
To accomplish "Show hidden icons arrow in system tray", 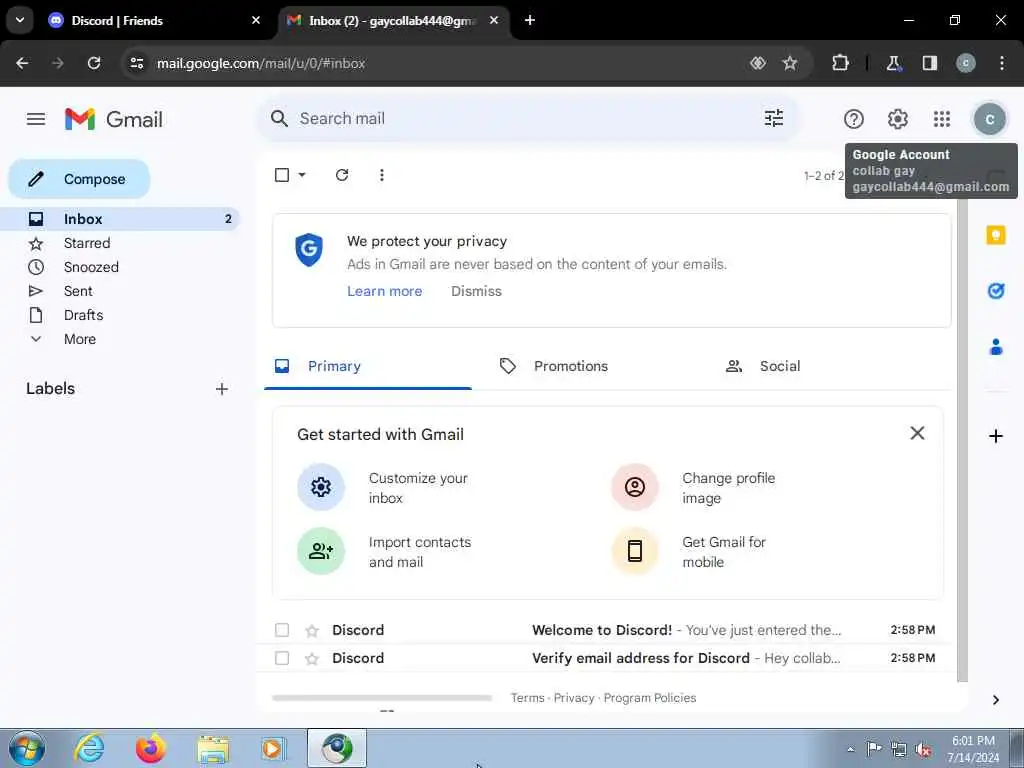I will 850,749.
